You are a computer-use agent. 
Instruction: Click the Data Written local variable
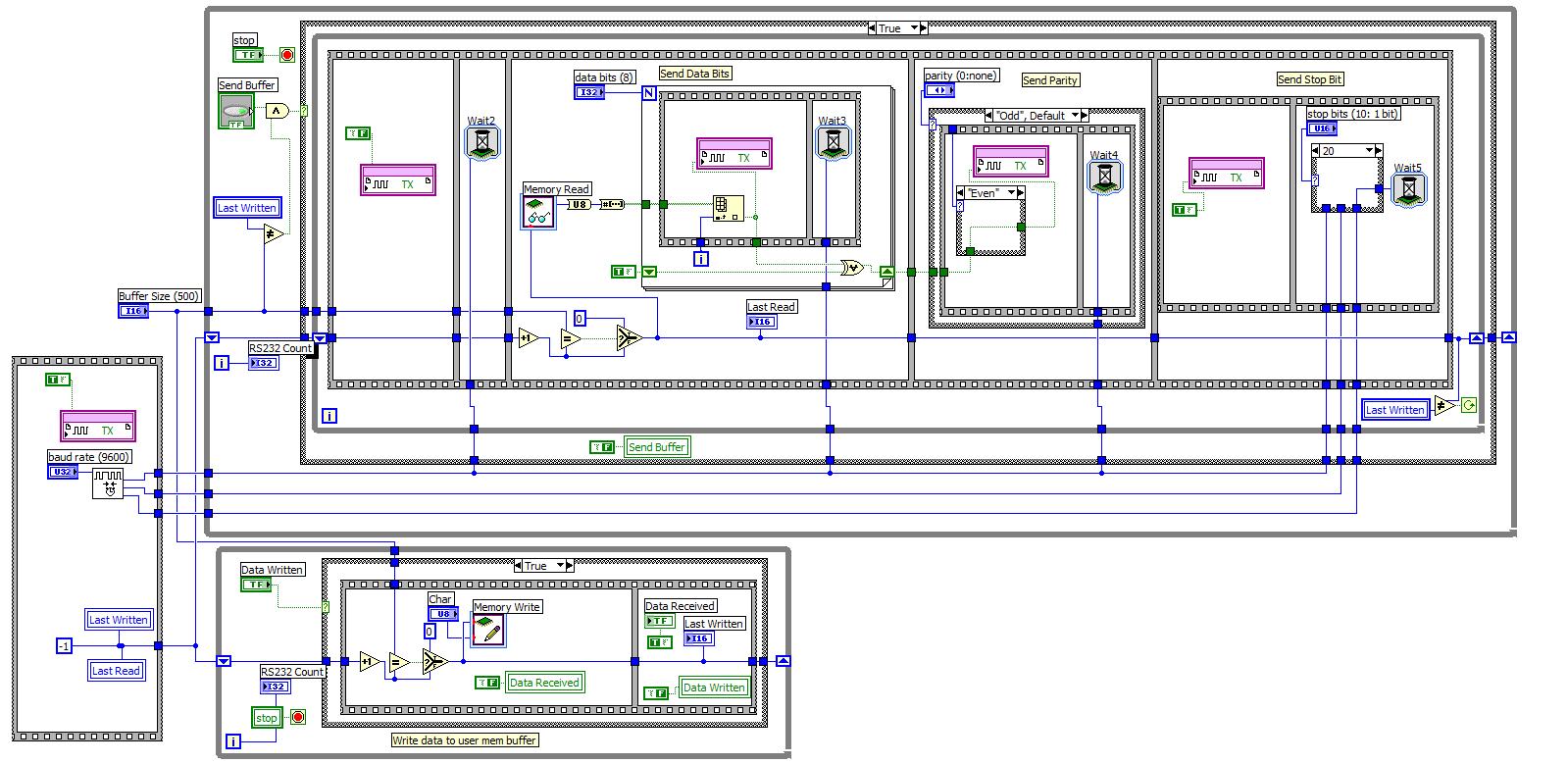(x=714, y=688)
